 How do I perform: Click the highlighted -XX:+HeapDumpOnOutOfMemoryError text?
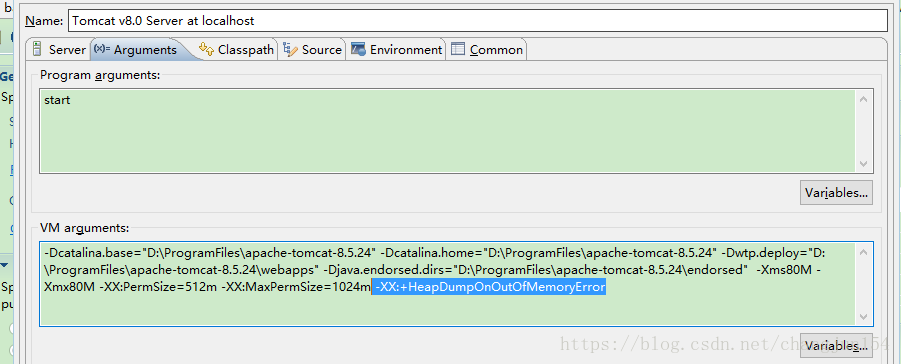[x=489, y=288]
